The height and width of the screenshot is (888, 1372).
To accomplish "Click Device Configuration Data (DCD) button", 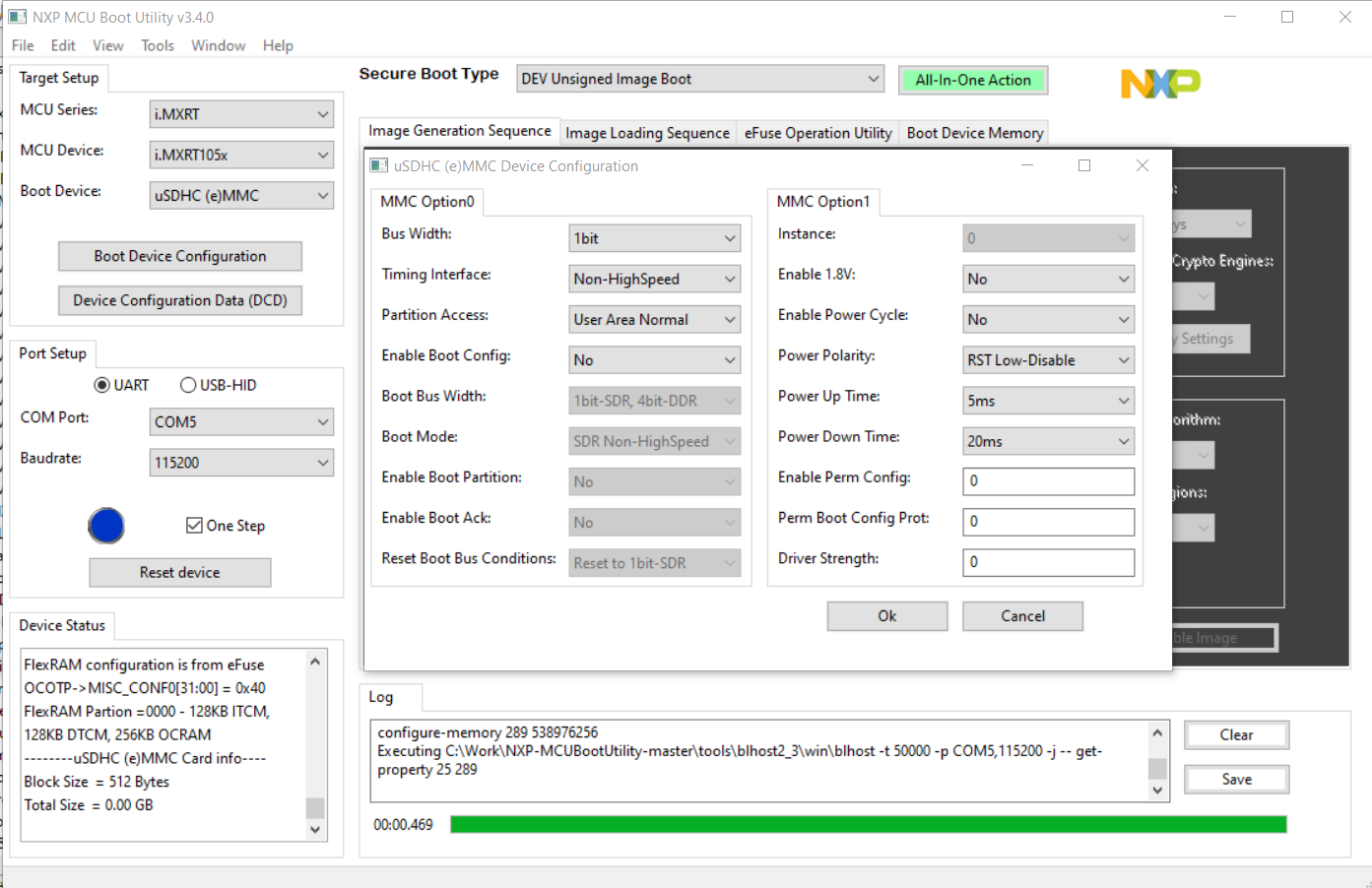I will pos(180,300).
